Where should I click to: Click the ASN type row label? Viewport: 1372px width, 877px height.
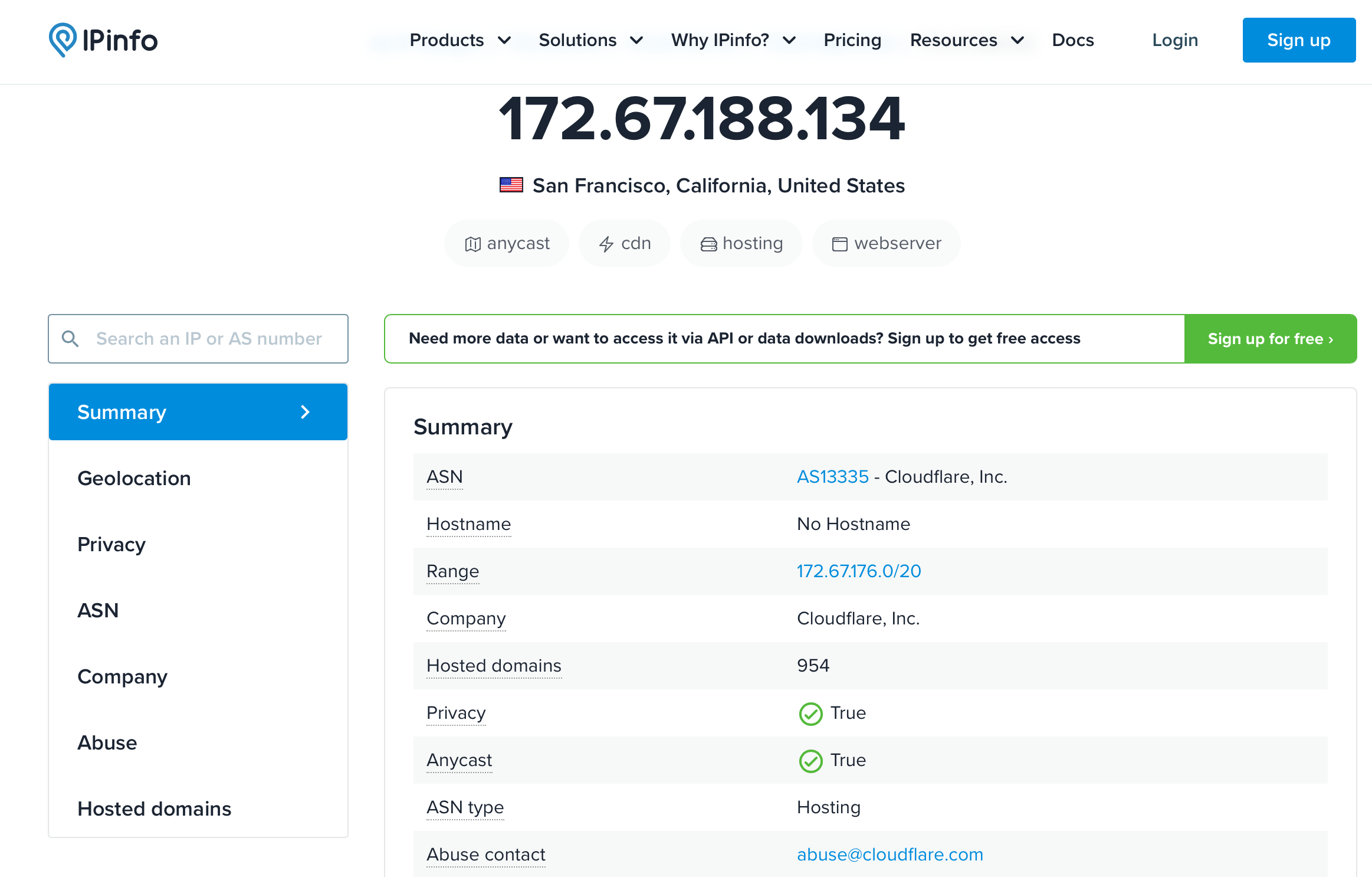click(465, 807)
